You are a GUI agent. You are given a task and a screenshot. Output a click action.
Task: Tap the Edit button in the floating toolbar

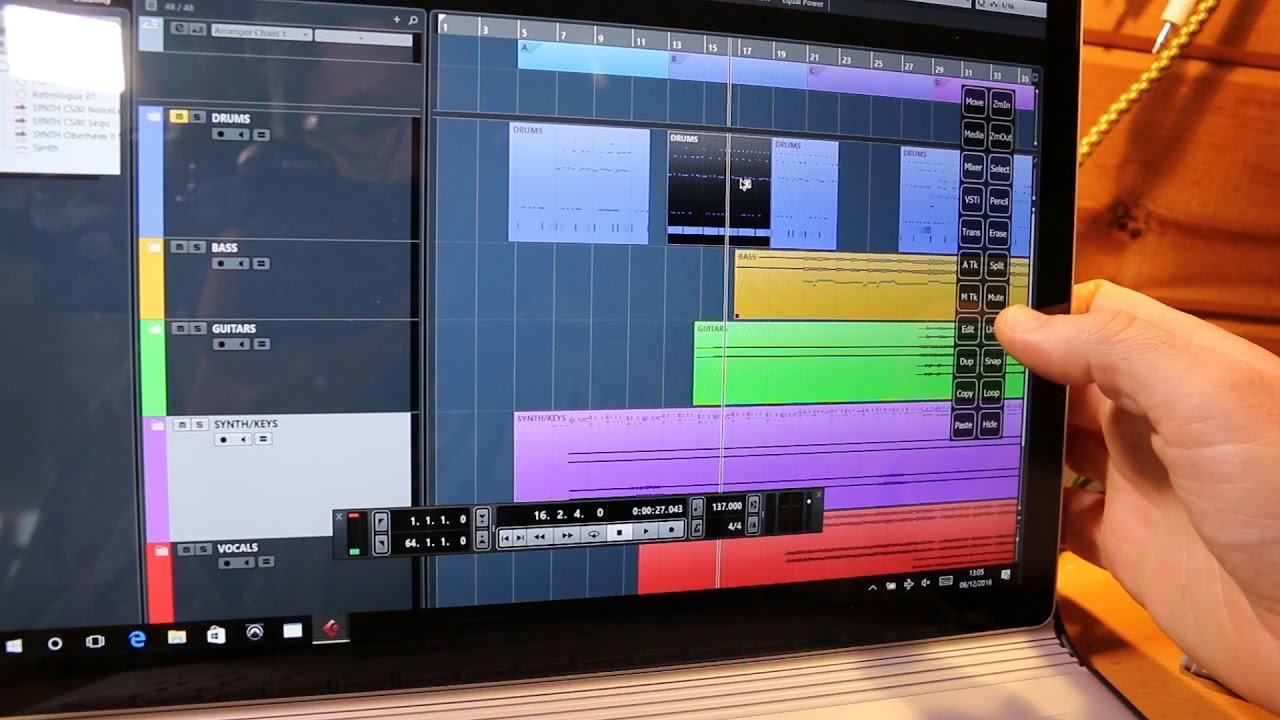click(967, 329)
